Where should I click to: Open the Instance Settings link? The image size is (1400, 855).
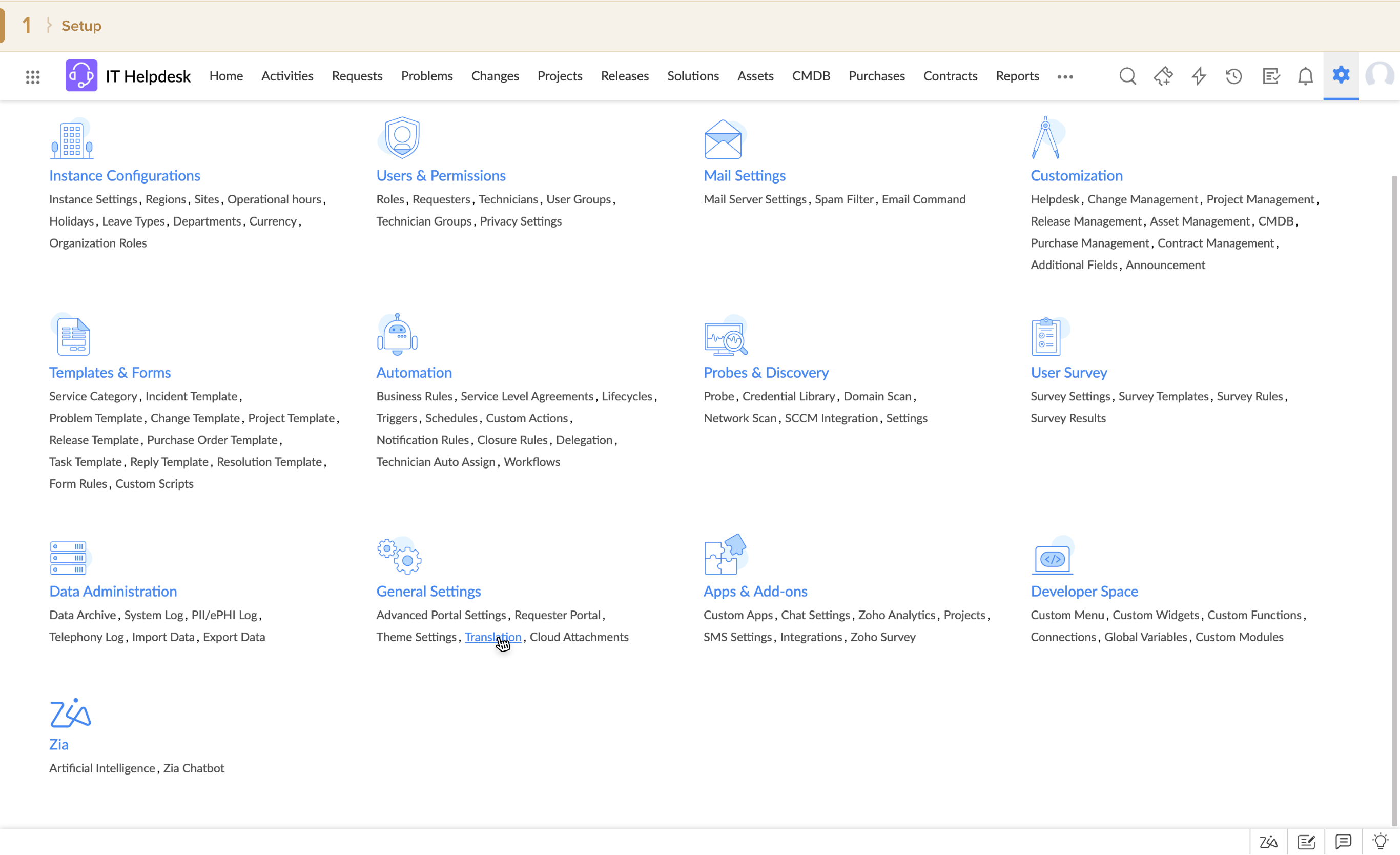(x=93, y=199)
